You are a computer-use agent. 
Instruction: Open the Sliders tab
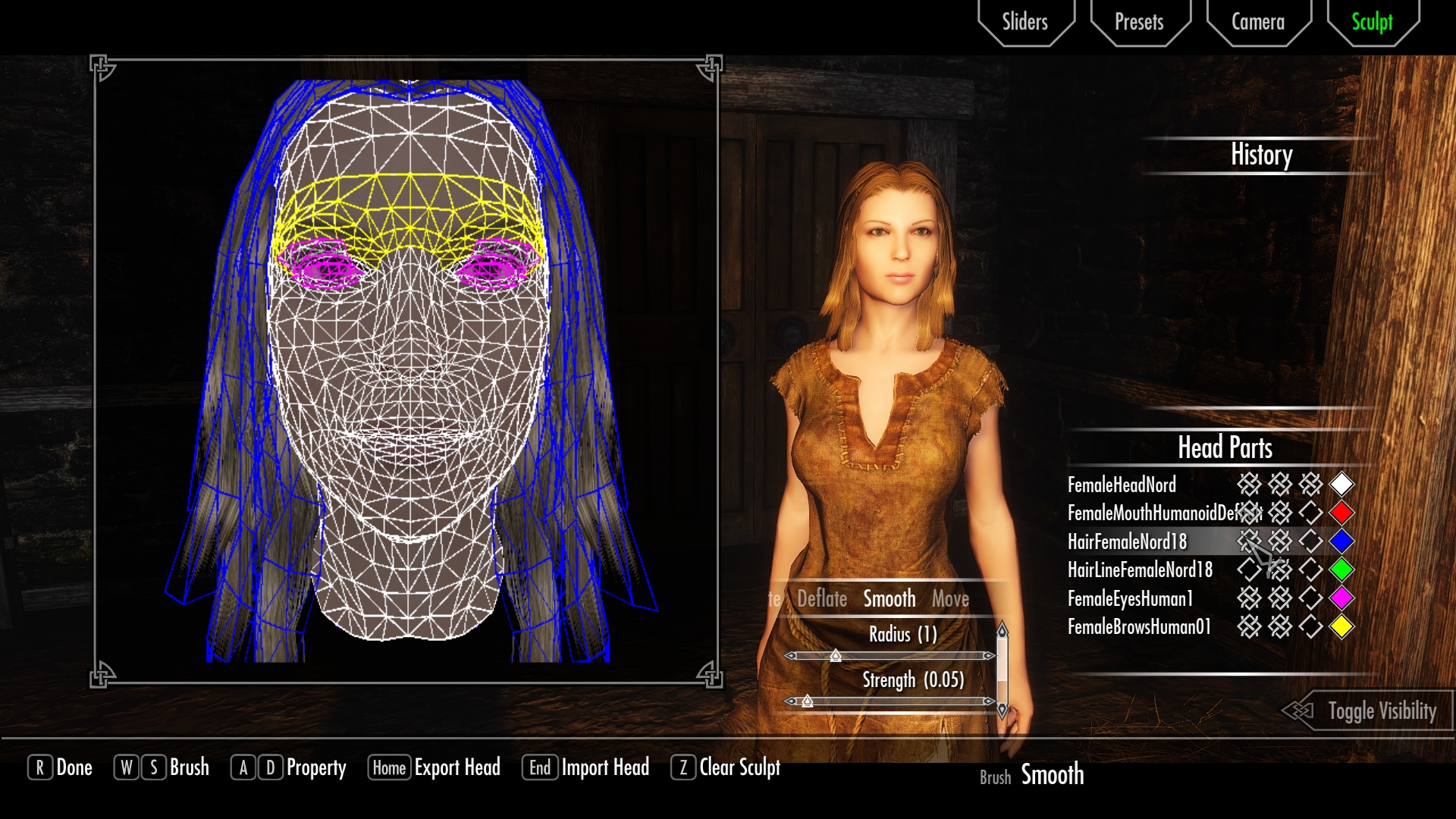coord(1025,22)
